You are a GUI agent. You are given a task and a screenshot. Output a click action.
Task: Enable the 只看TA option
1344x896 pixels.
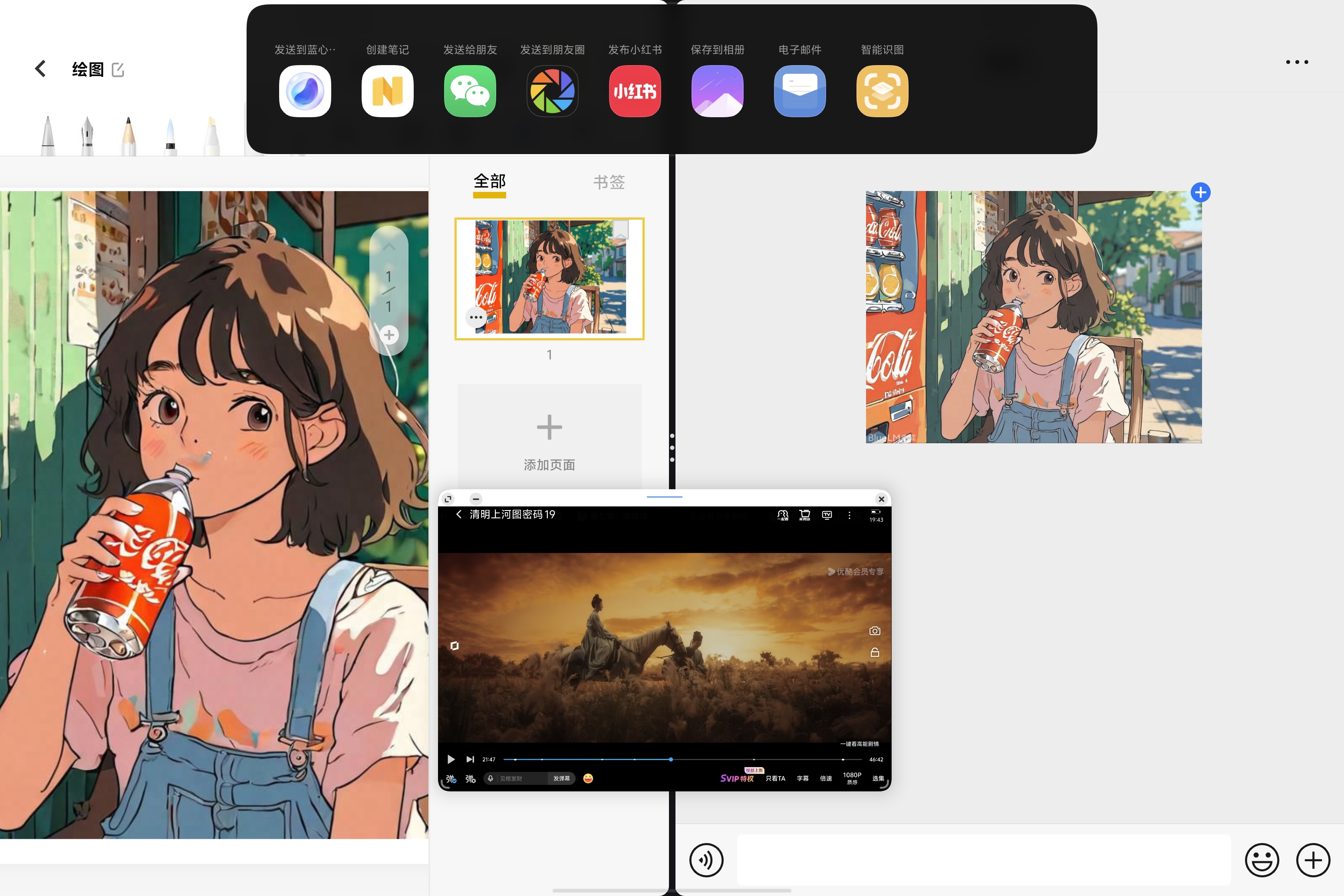775,778
